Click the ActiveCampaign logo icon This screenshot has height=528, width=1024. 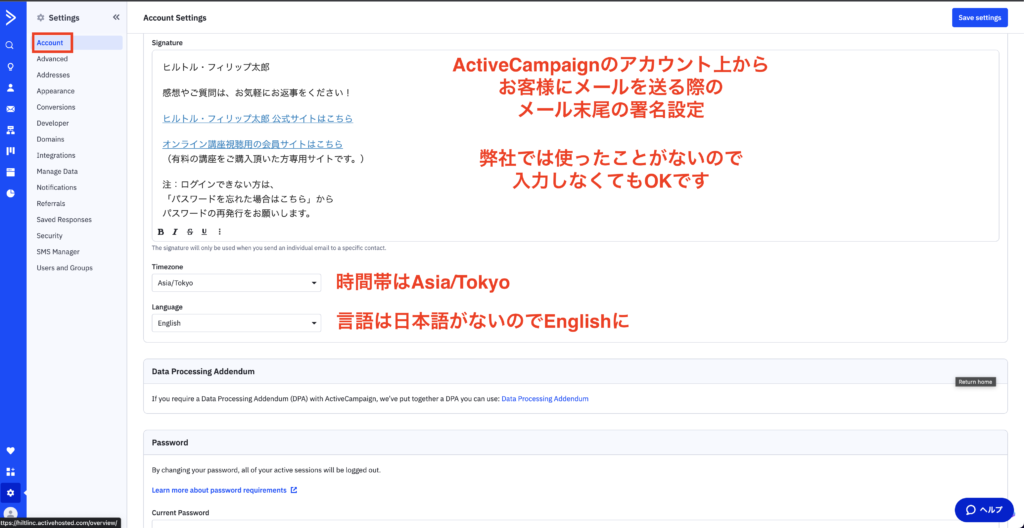click(x=10, y=18)
